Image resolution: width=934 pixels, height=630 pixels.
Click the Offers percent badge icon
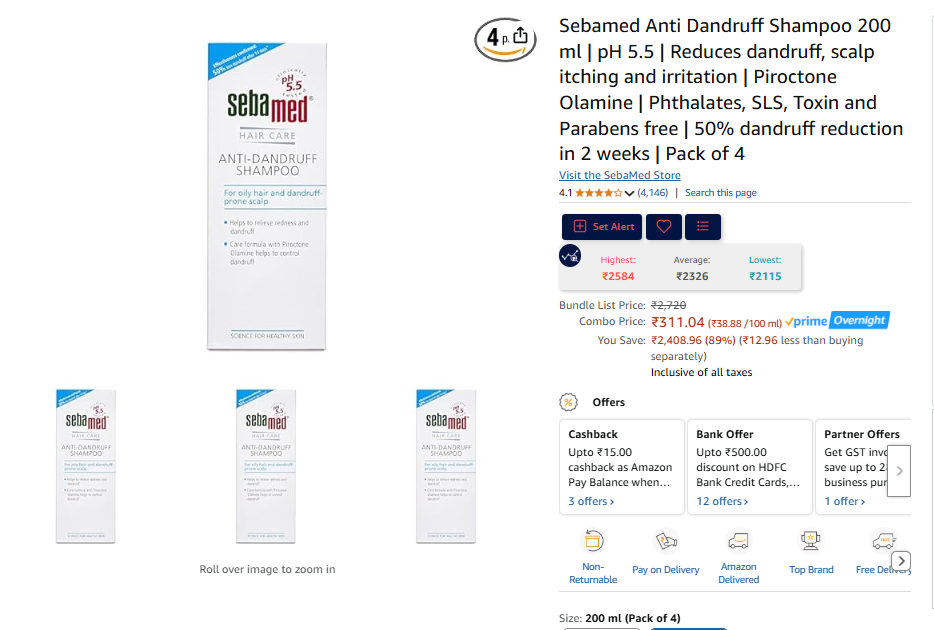(569, 403)
